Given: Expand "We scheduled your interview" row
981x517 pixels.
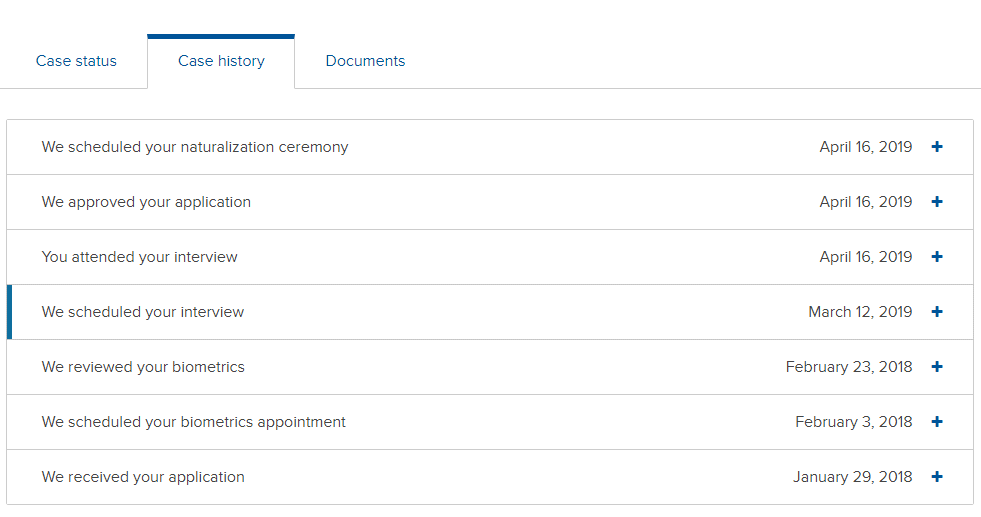Looking at the screenshot, I should pyautogui.click(x=490, y=312).
